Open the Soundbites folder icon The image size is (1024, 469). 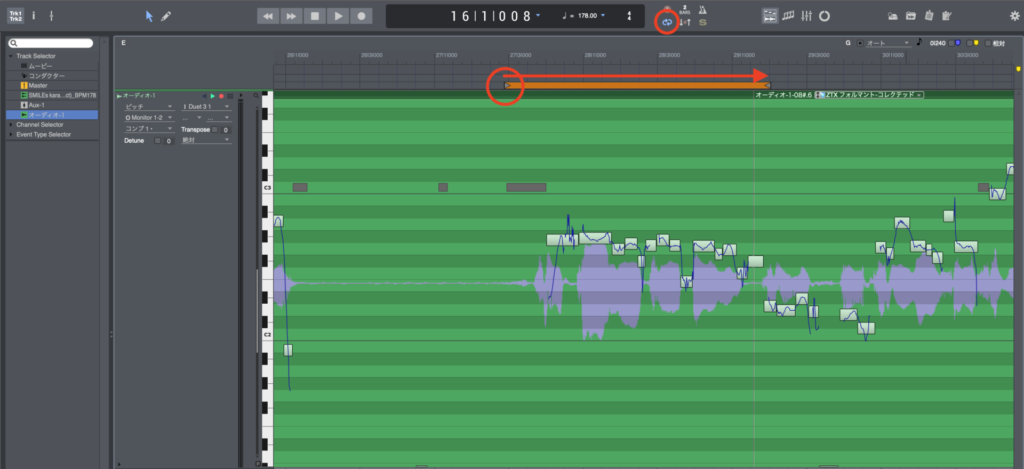pyautogui.click(x=893, y=16)
